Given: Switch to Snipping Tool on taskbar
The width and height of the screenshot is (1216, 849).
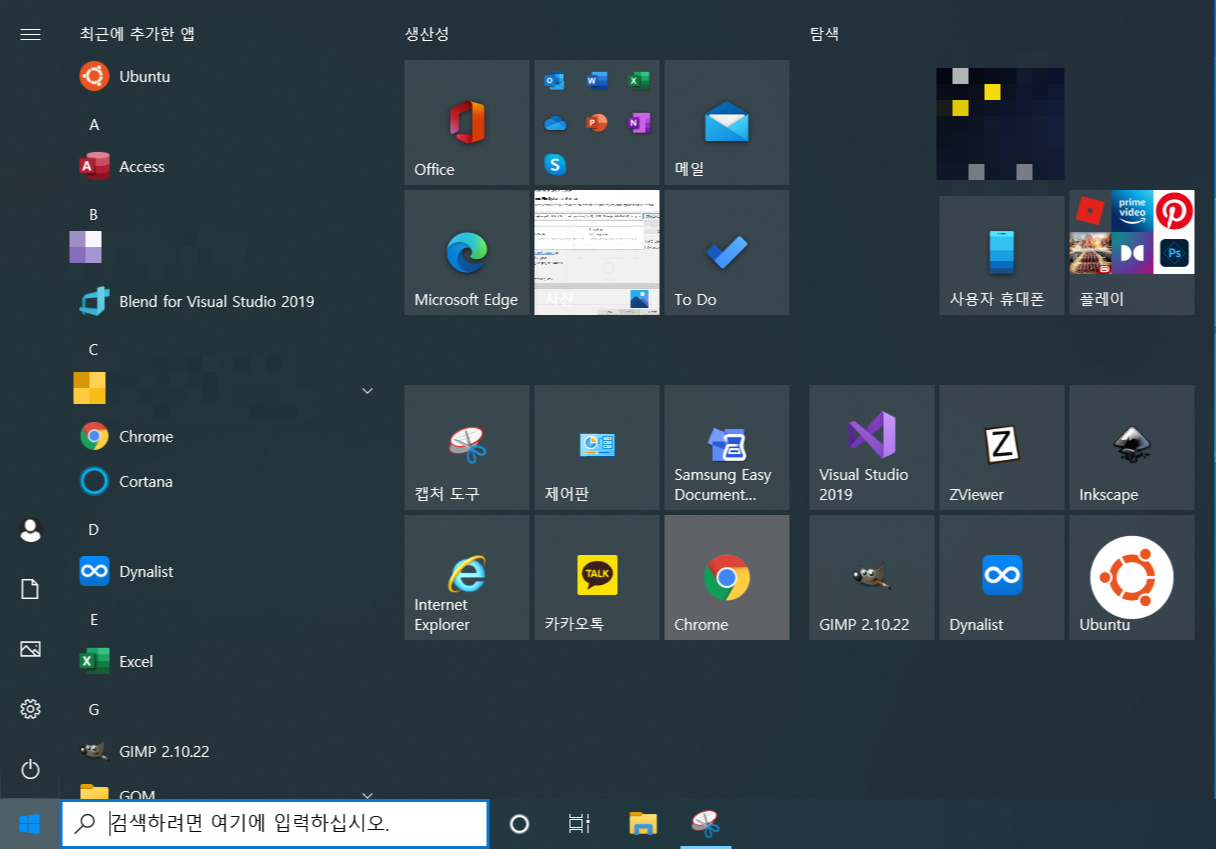Looking at the screenshot, I should click(705, 824).
